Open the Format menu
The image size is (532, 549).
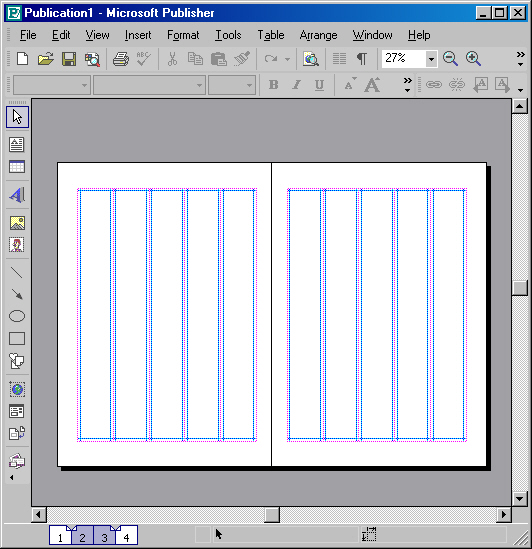(x=183, y=35)
